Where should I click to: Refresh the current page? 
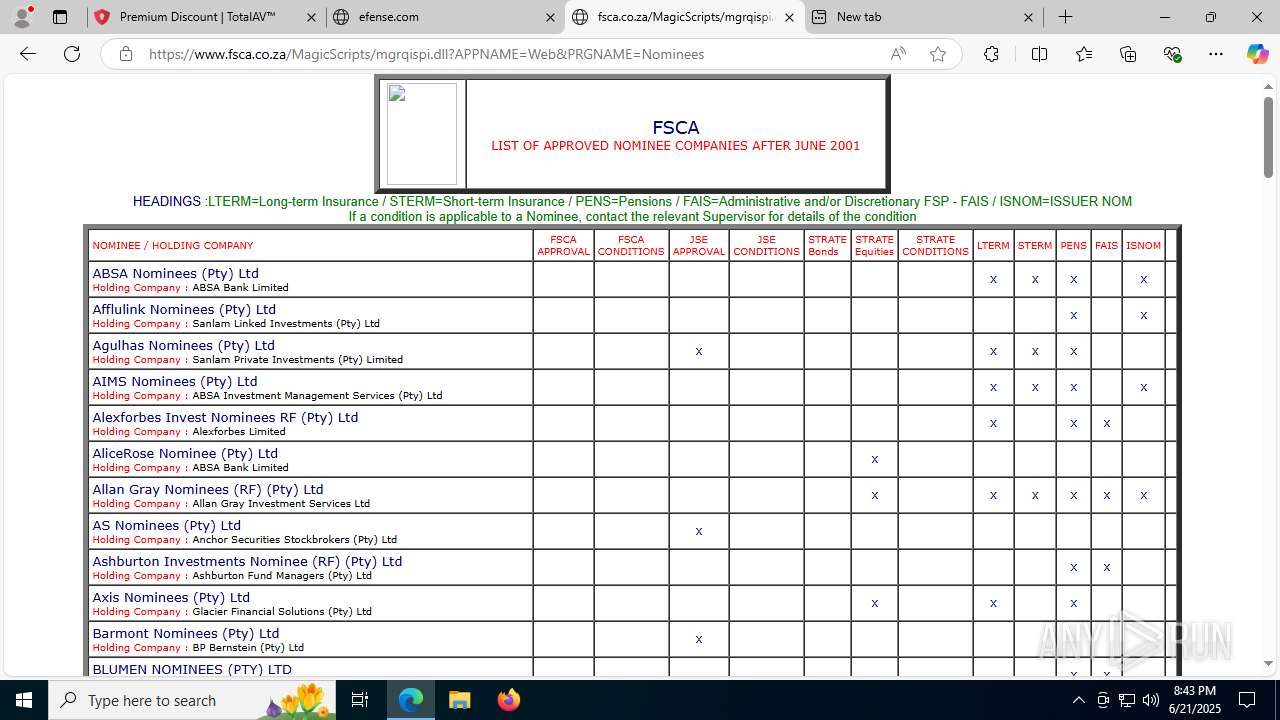(x=72, y=54)
